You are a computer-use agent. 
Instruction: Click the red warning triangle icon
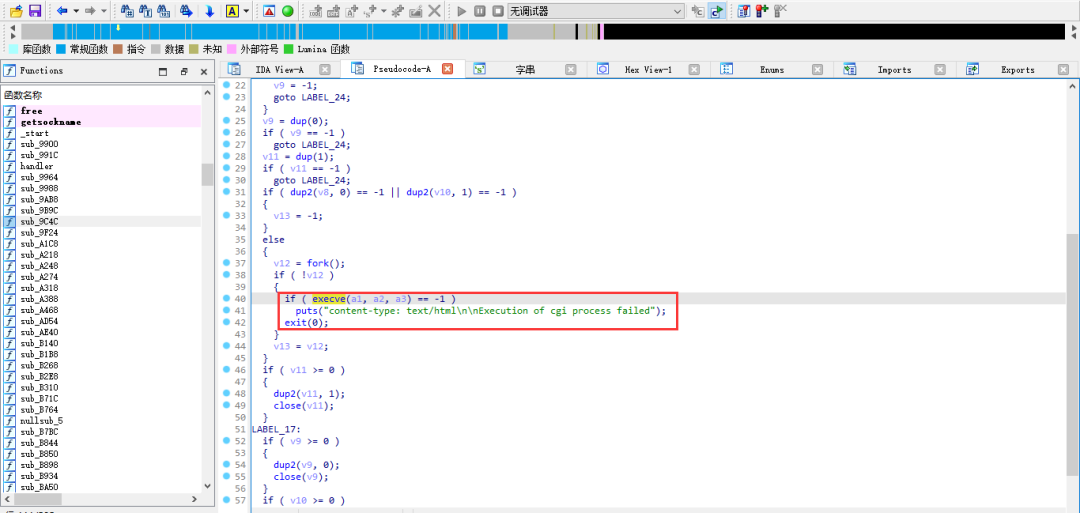[269, 10]
